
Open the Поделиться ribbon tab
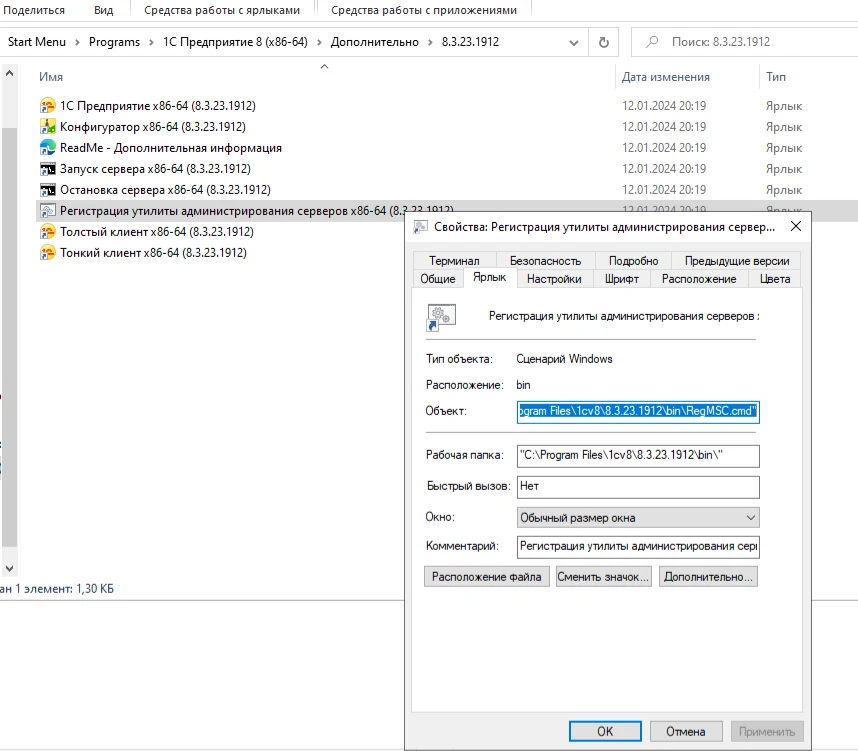click(x=34, y=10)
